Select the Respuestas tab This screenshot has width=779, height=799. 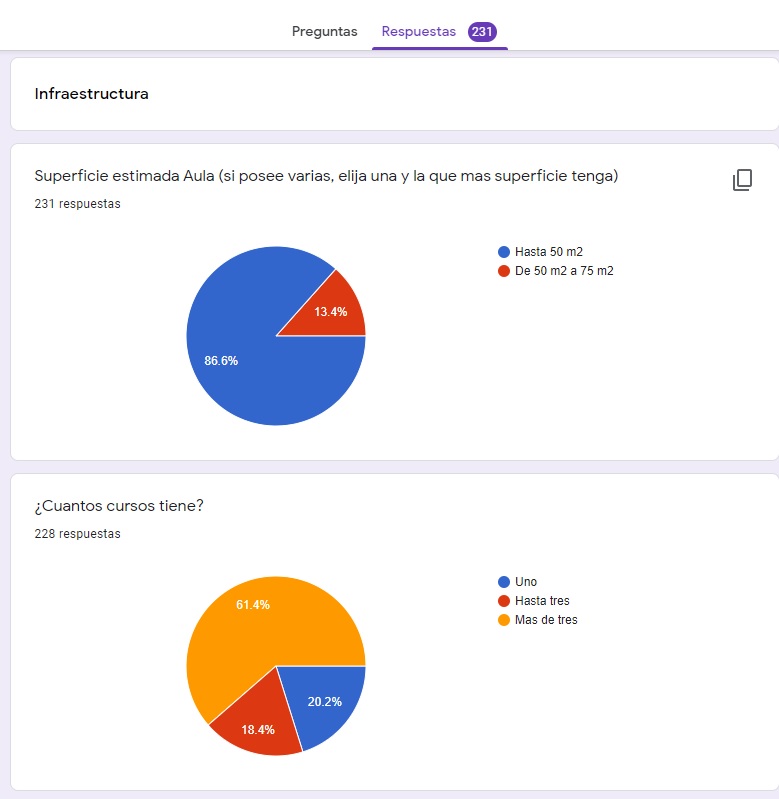tap(418, 32)
